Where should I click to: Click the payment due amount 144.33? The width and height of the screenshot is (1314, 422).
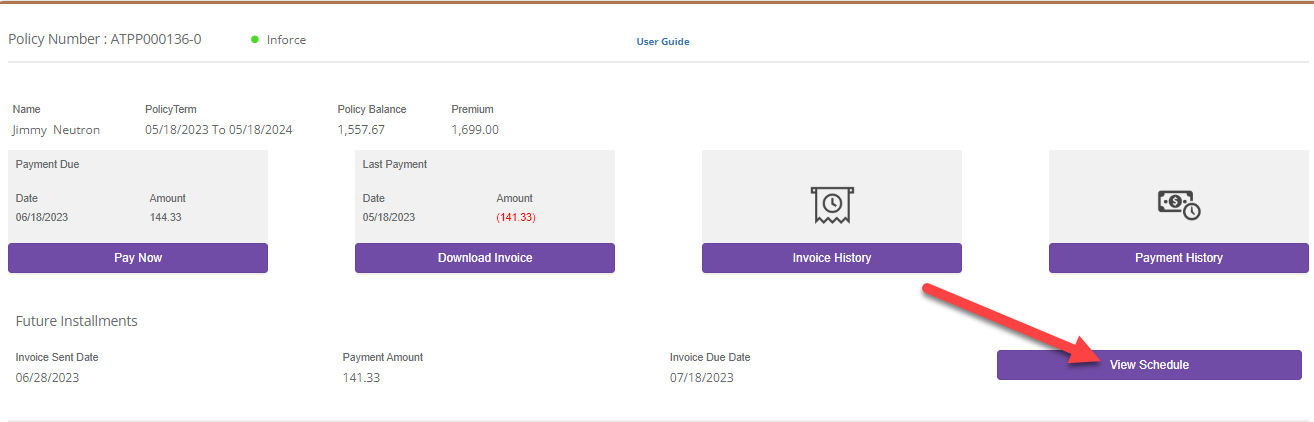click(x=166, y=217)
